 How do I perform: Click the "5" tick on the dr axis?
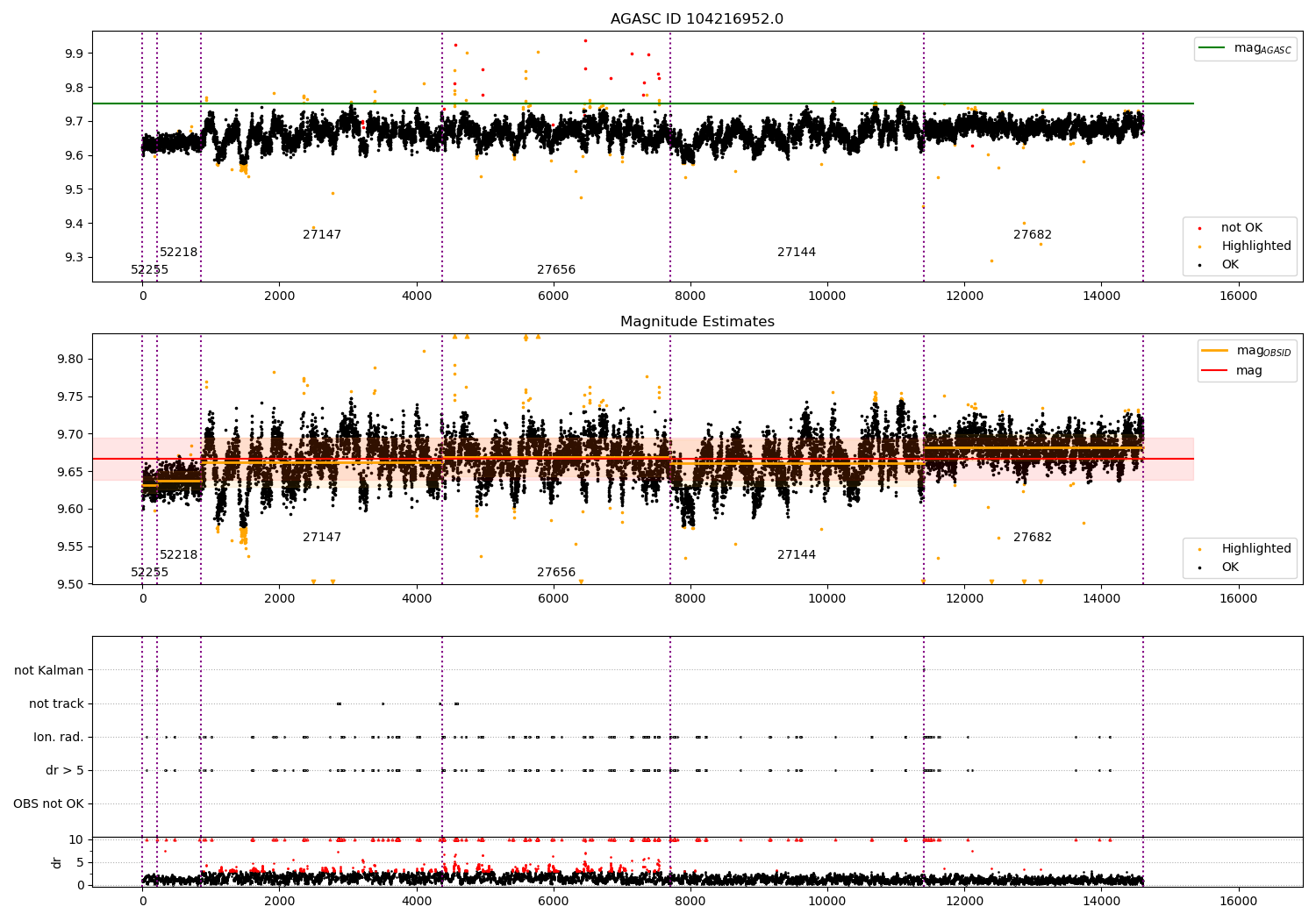coord(81,862)
